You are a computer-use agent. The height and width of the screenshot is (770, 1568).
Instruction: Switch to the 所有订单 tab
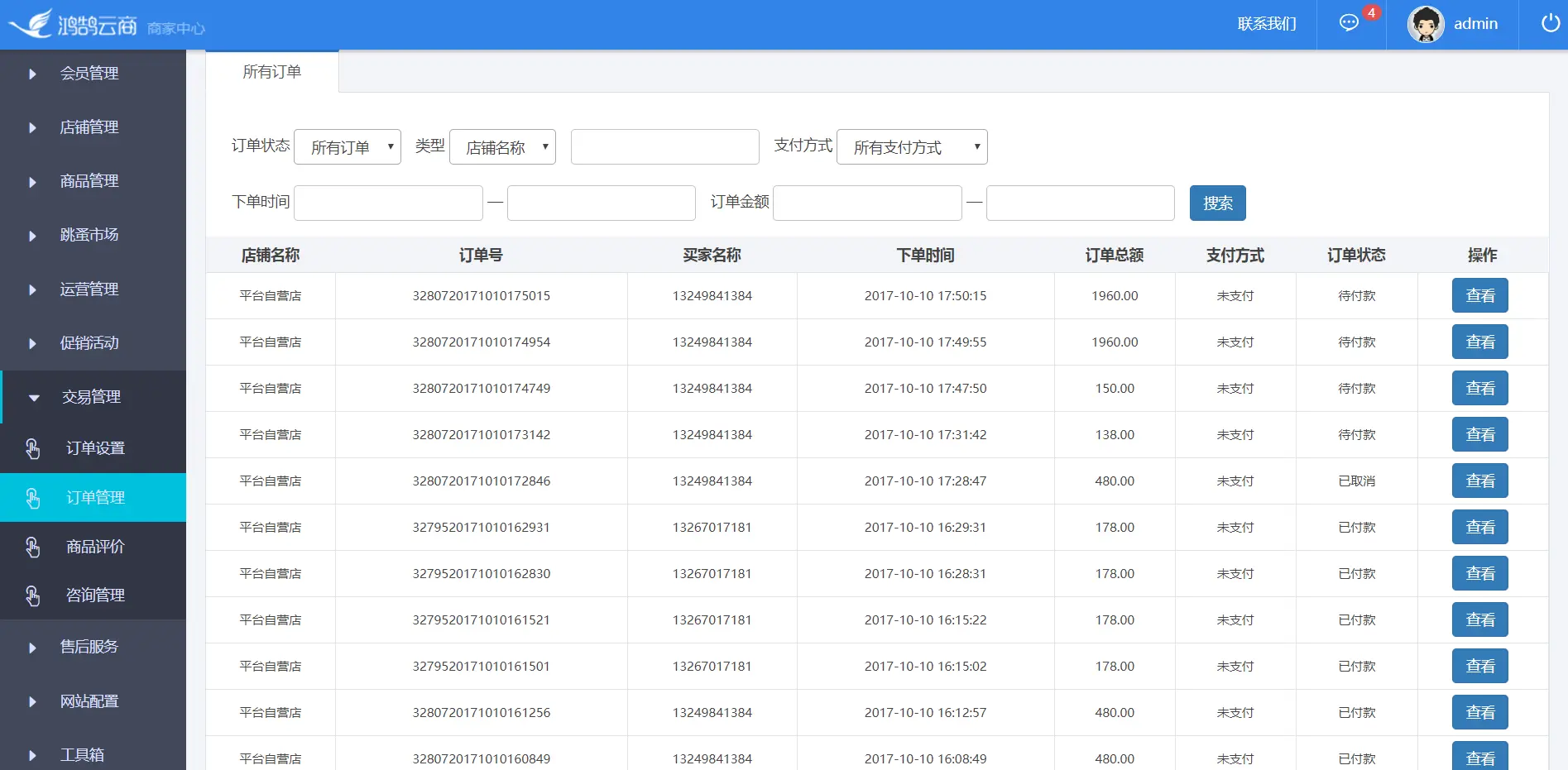pyautogui.click(x=272, y=72)
